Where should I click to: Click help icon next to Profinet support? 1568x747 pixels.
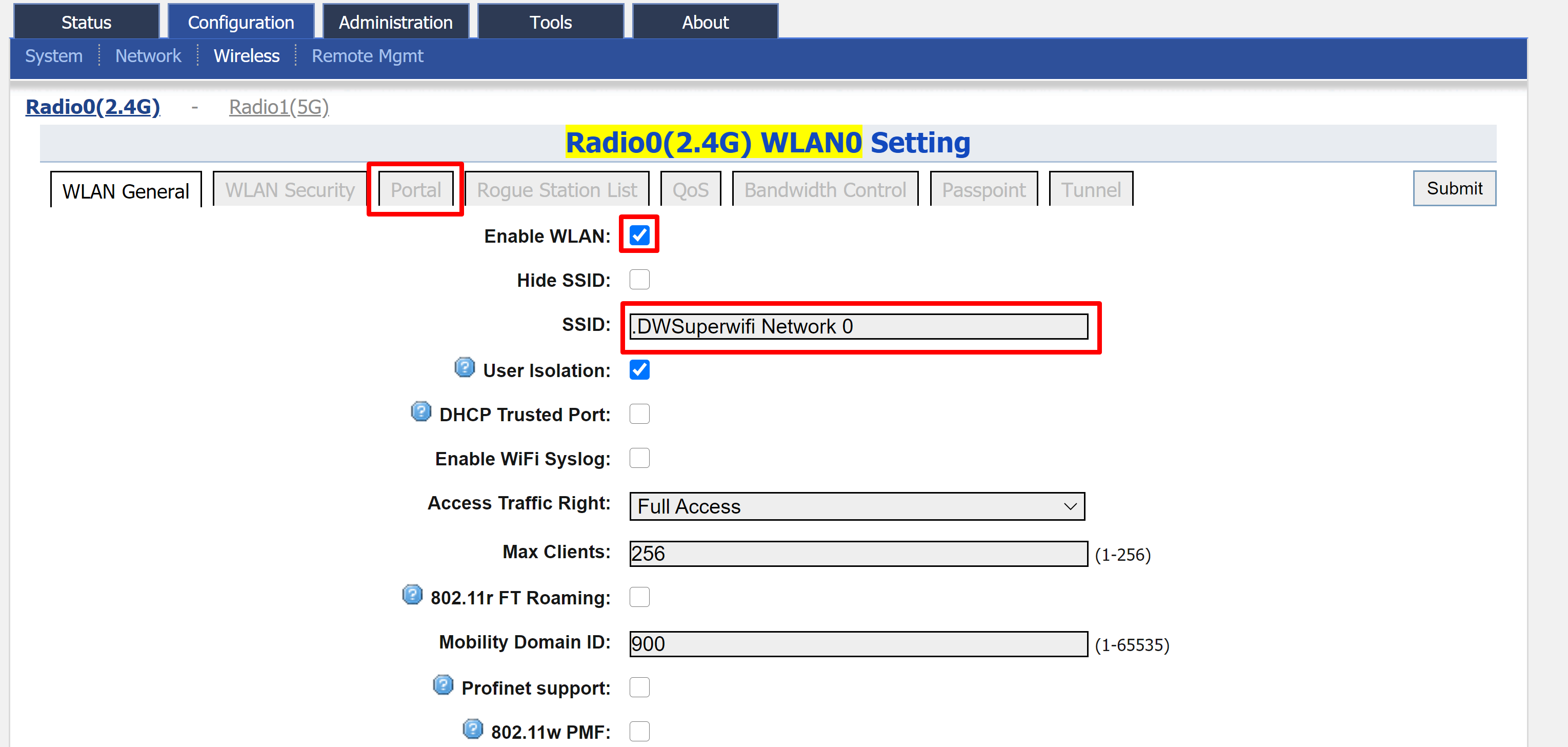[443, 685]
